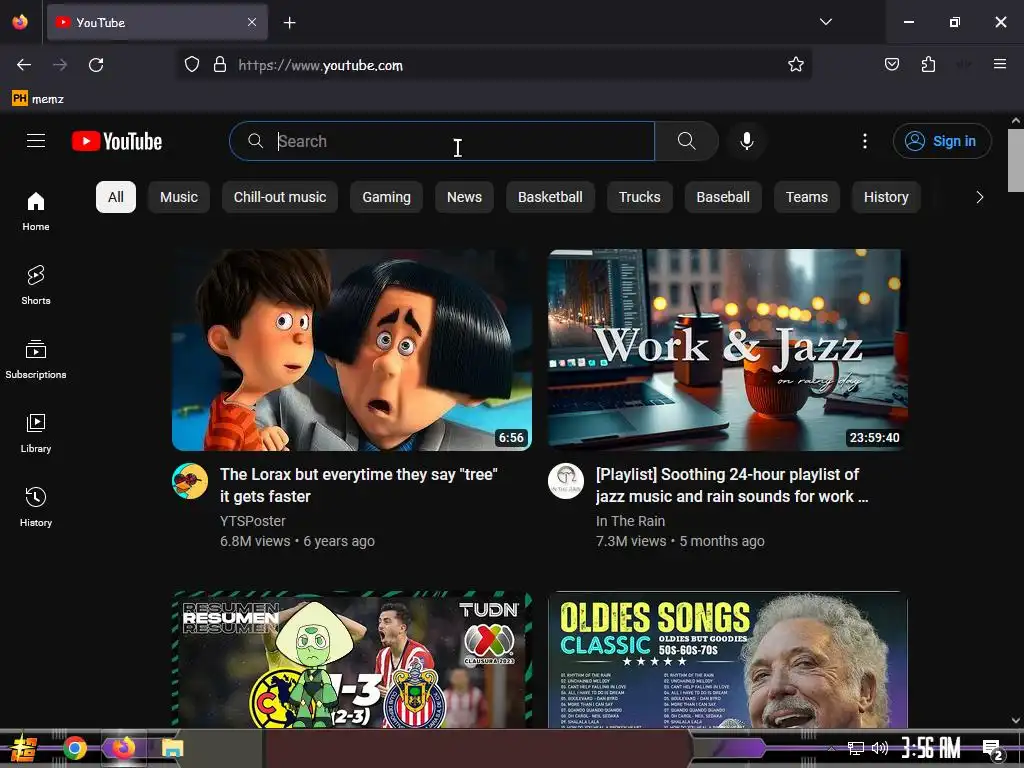Click the page vertical scrollbar thumb

pos(1016,161)
